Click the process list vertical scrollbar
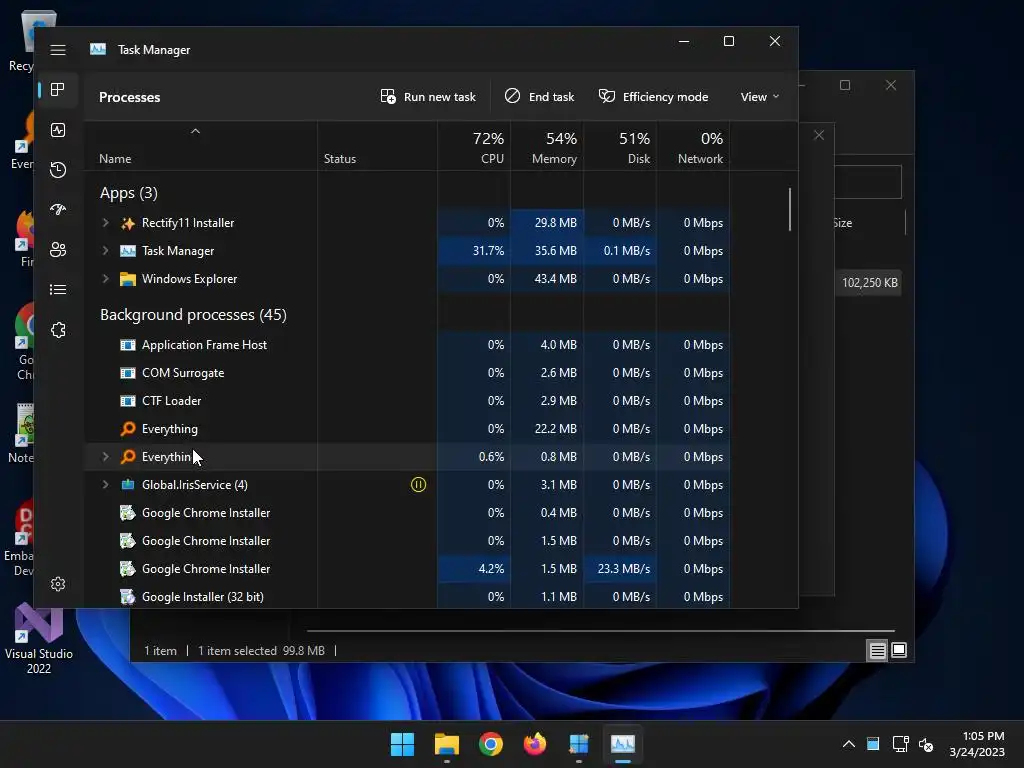The image size is (1024, 768). coord(790,210)
